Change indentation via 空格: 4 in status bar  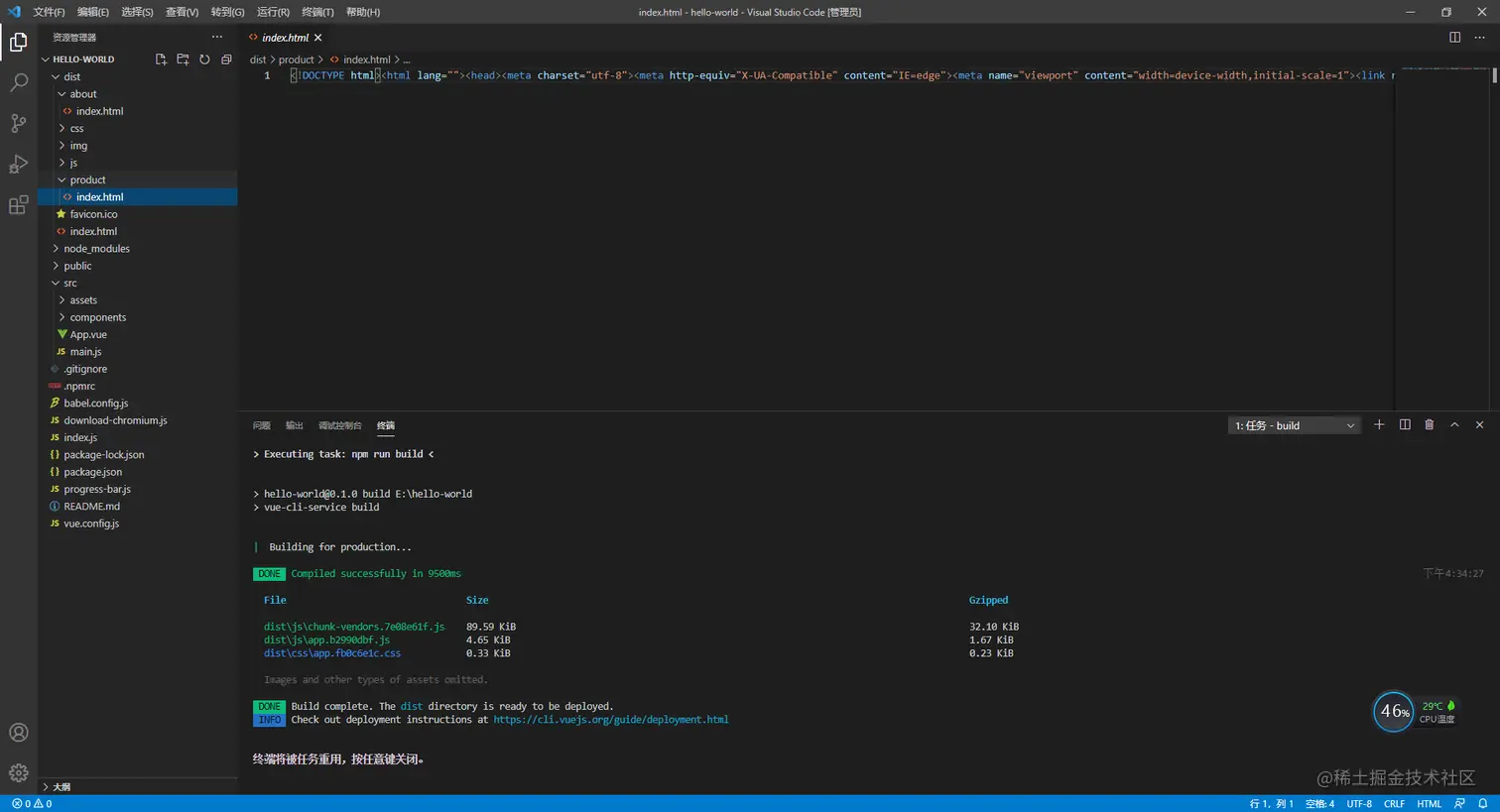pos(1320,804)
